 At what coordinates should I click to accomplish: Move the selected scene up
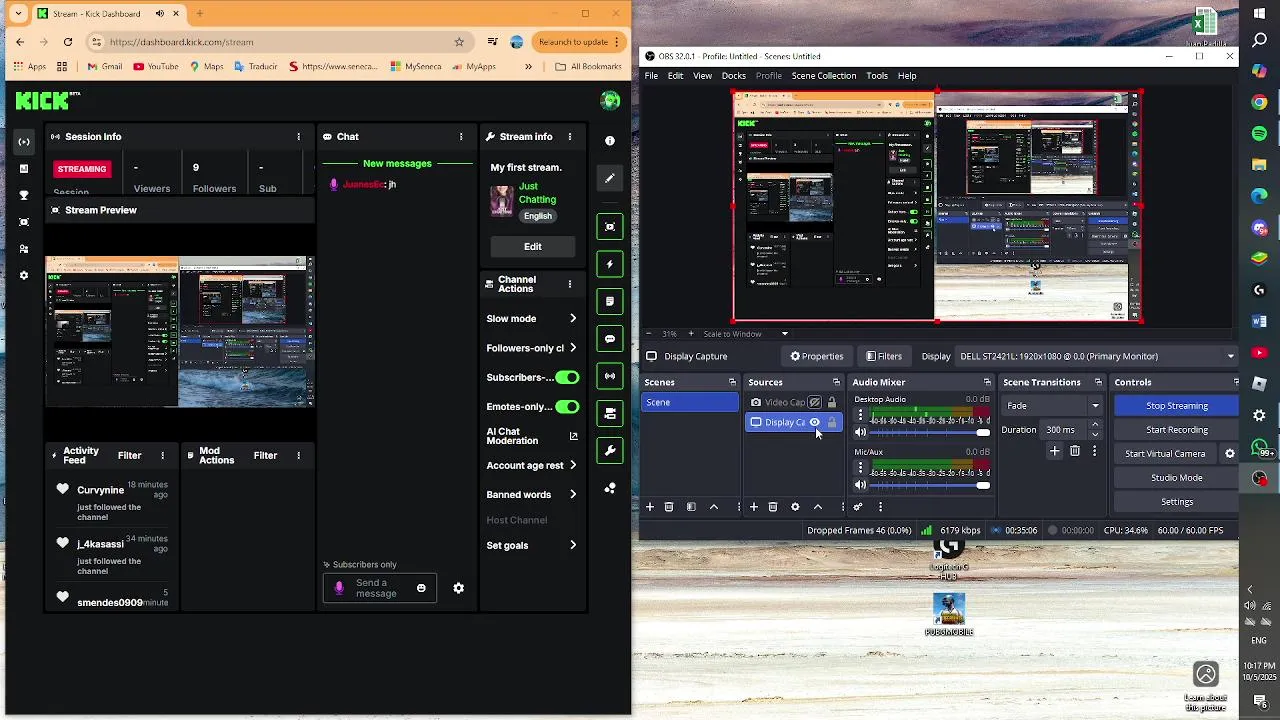[x=714, y=507]
